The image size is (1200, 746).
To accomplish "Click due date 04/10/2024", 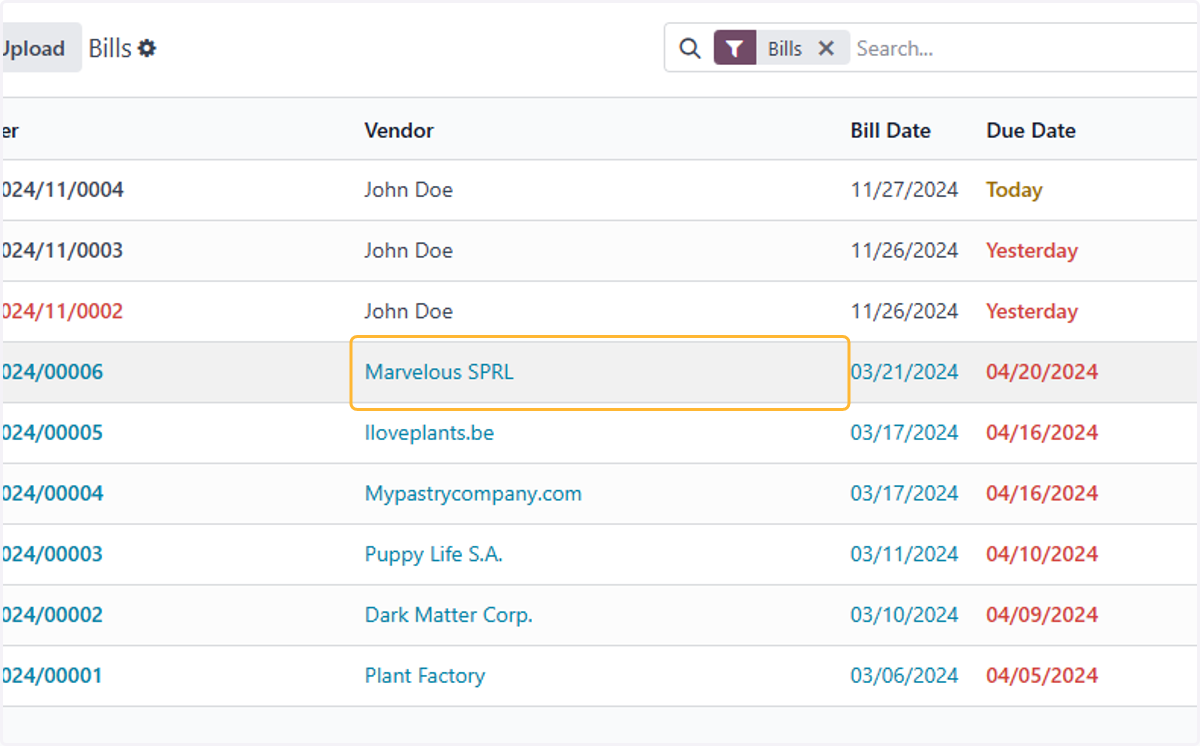I will 1042,554.
